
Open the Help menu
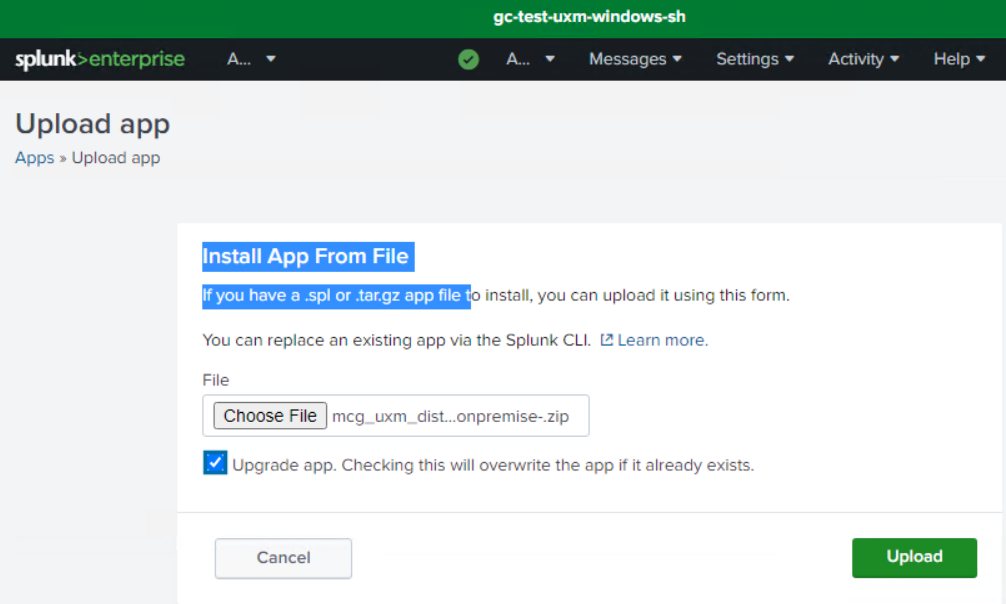pos(959,60)
